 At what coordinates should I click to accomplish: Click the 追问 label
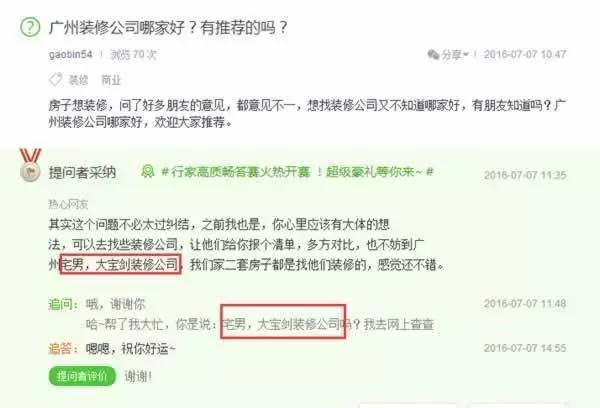click(63, 305)
